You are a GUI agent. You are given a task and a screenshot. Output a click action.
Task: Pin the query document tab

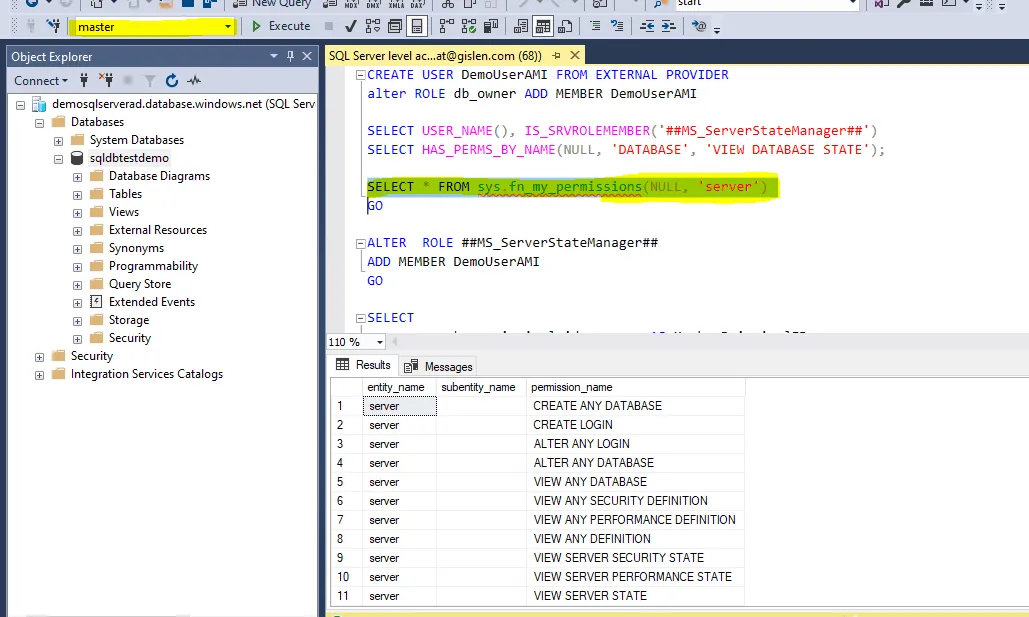pos(556,56)
